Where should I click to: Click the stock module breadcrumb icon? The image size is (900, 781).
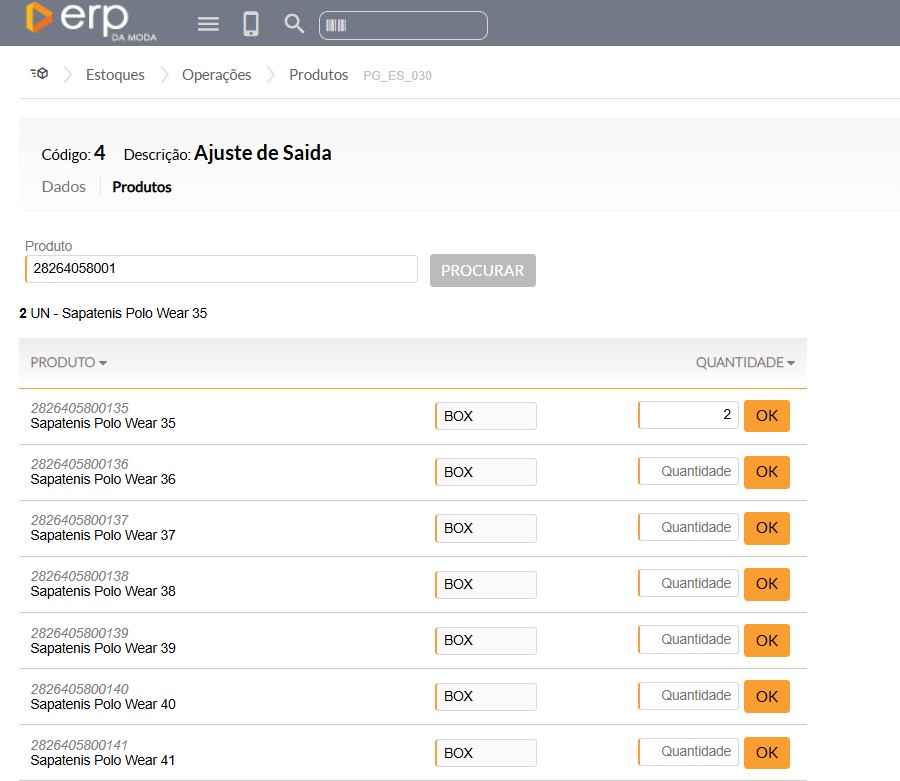39,74
